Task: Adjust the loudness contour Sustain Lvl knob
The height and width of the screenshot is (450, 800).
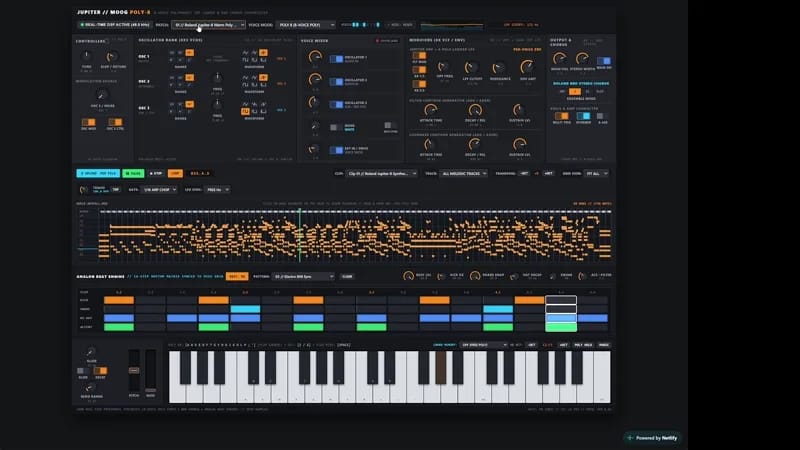Action: pos(519,144)
